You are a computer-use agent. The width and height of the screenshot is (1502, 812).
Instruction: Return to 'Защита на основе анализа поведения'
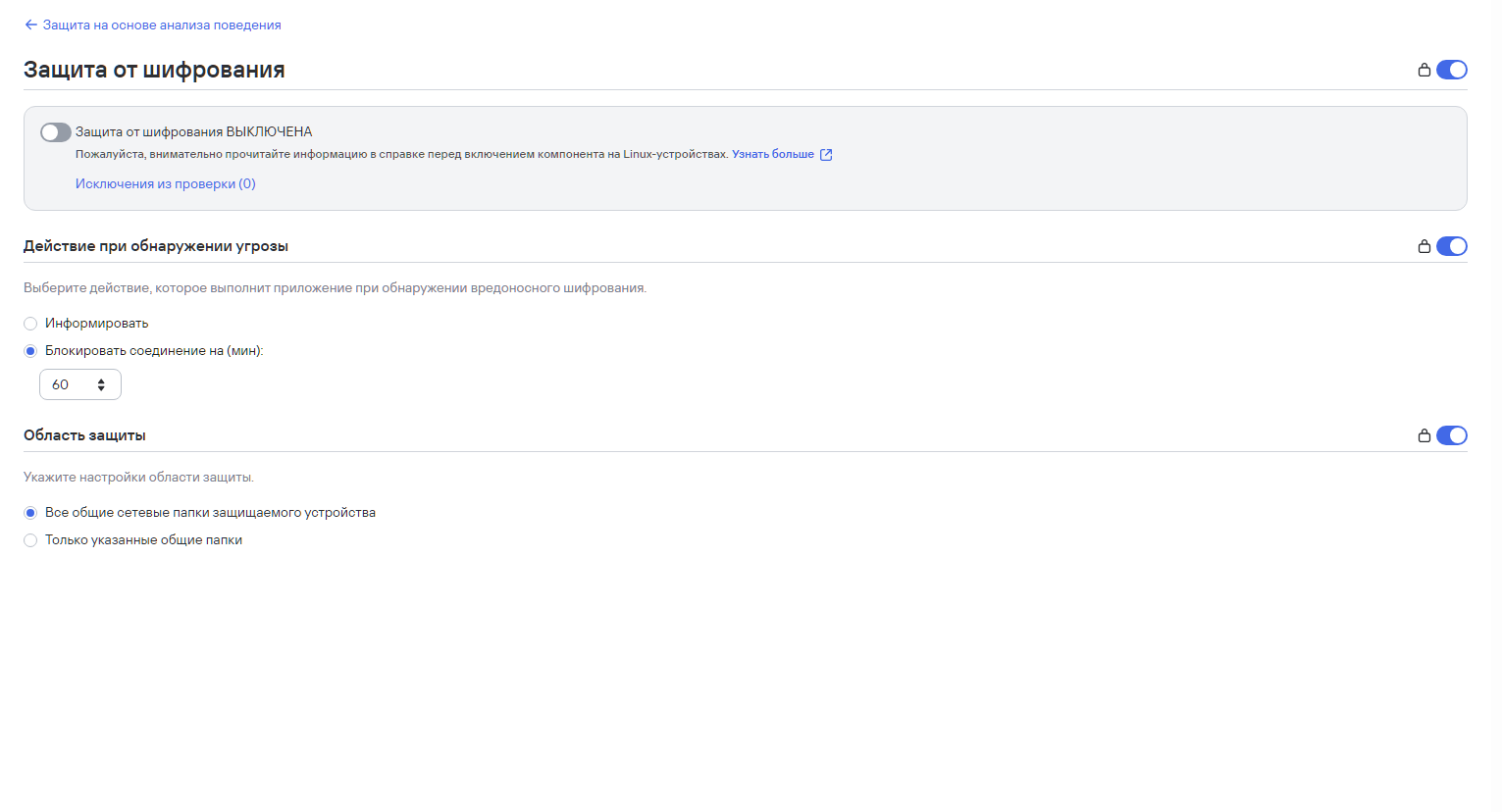[x=162, y=25]
